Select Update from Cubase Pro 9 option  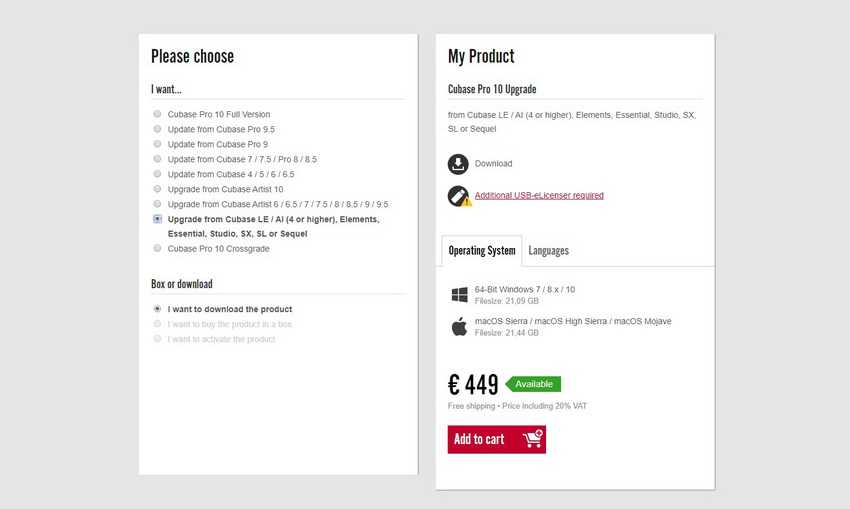coord(157,145)
